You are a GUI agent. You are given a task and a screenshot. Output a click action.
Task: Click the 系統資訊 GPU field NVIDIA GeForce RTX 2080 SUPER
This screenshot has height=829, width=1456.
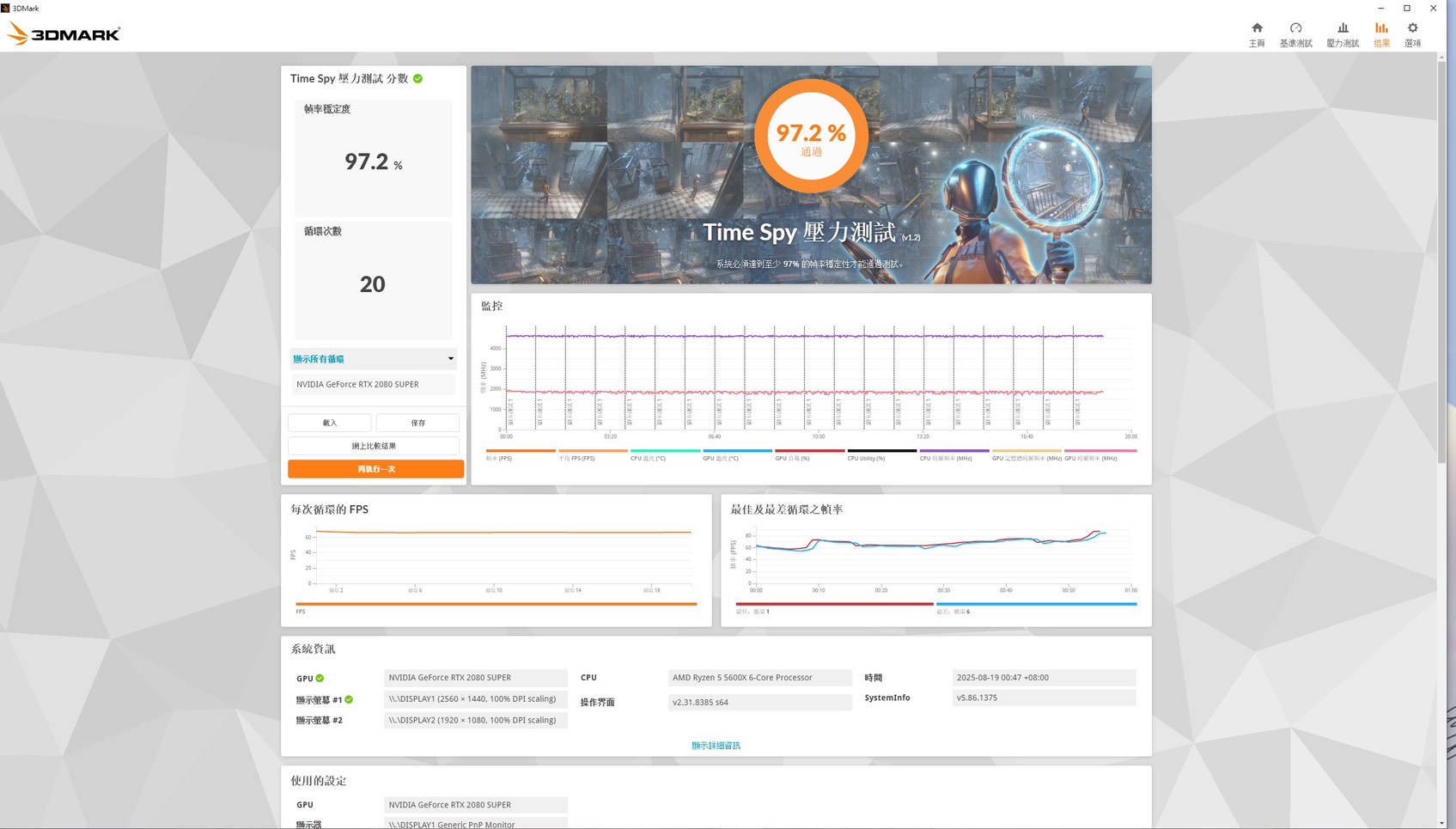point(475,678)
